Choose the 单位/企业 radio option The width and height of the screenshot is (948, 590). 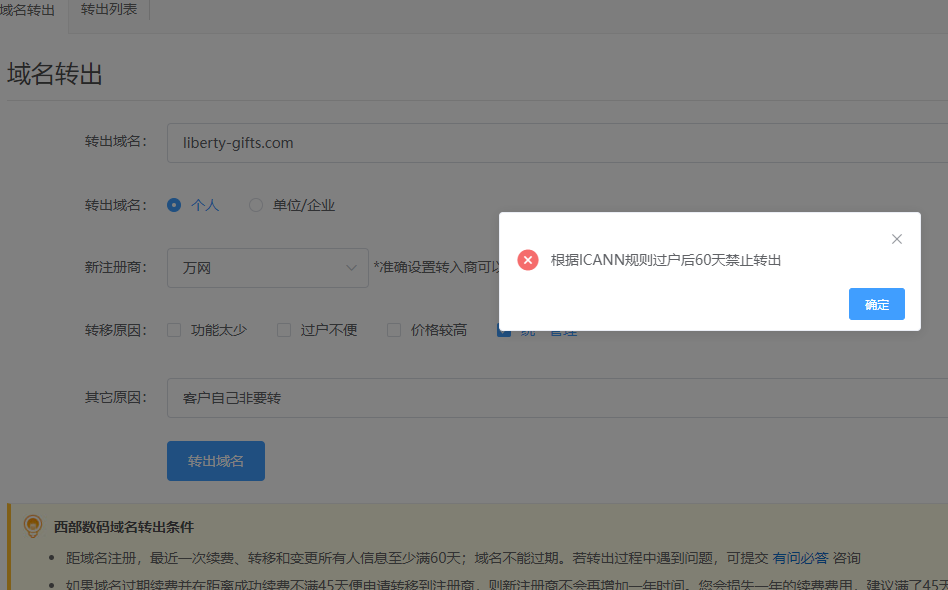256,205
